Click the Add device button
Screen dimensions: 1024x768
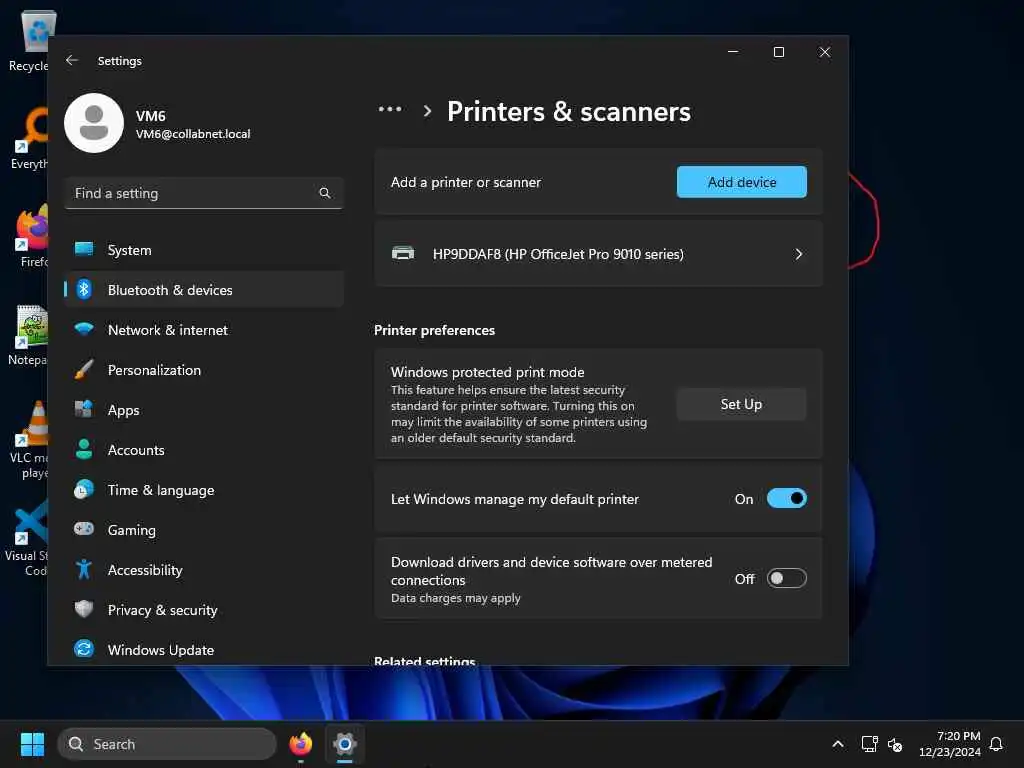(742, 182)
